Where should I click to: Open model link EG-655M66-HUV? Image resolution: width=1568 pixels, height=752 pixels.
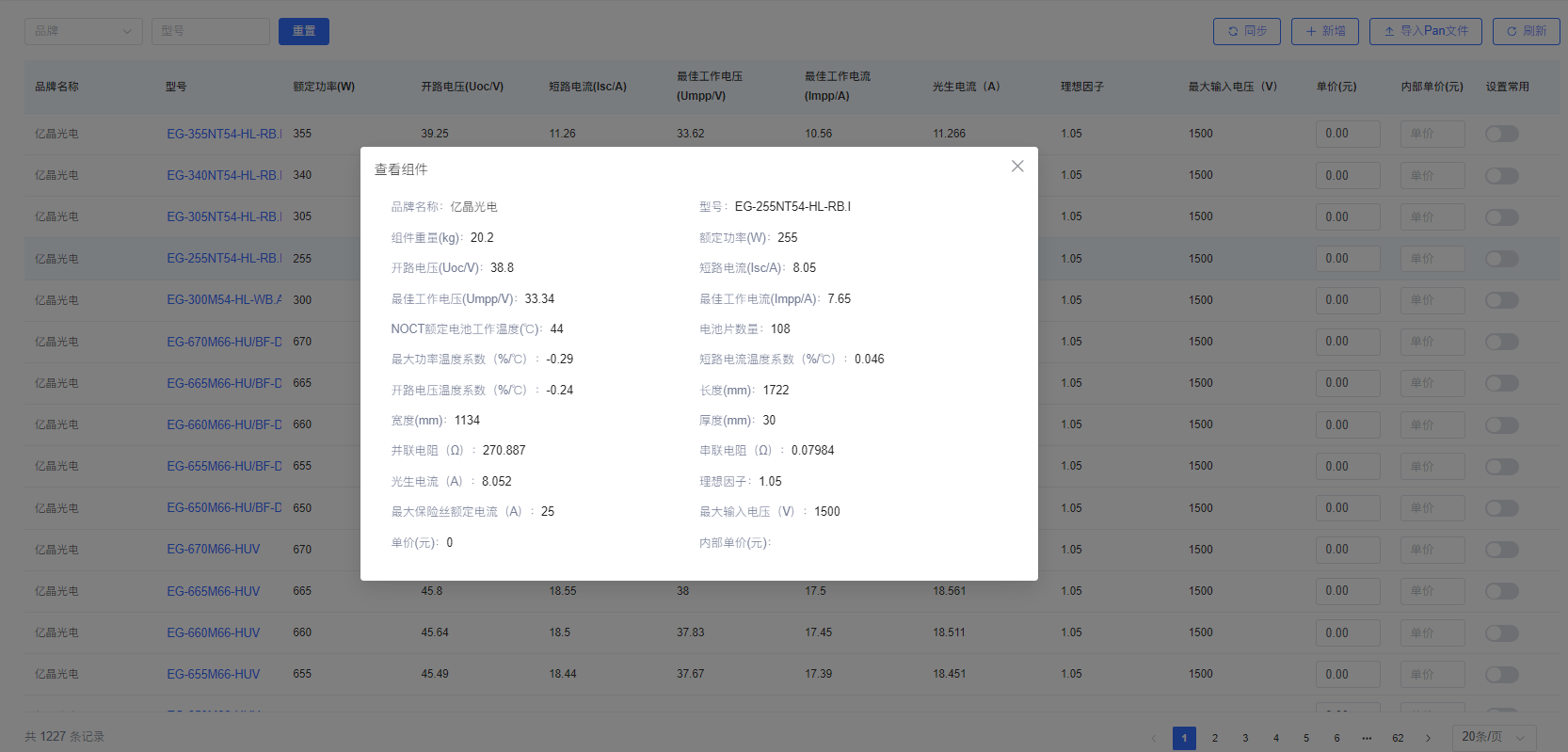tap(214, 674)
